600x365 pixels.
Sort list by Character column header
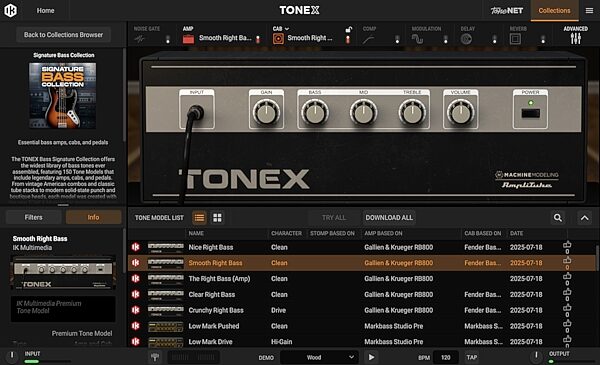click(286, 233)
